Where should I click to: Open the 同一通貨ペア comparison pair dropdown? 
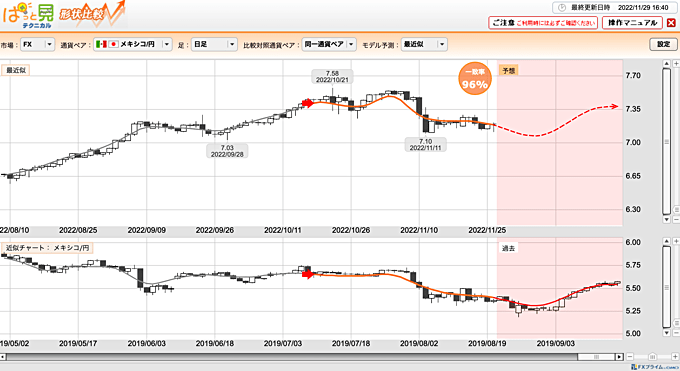pyautogui.click(x=329, y=44)
